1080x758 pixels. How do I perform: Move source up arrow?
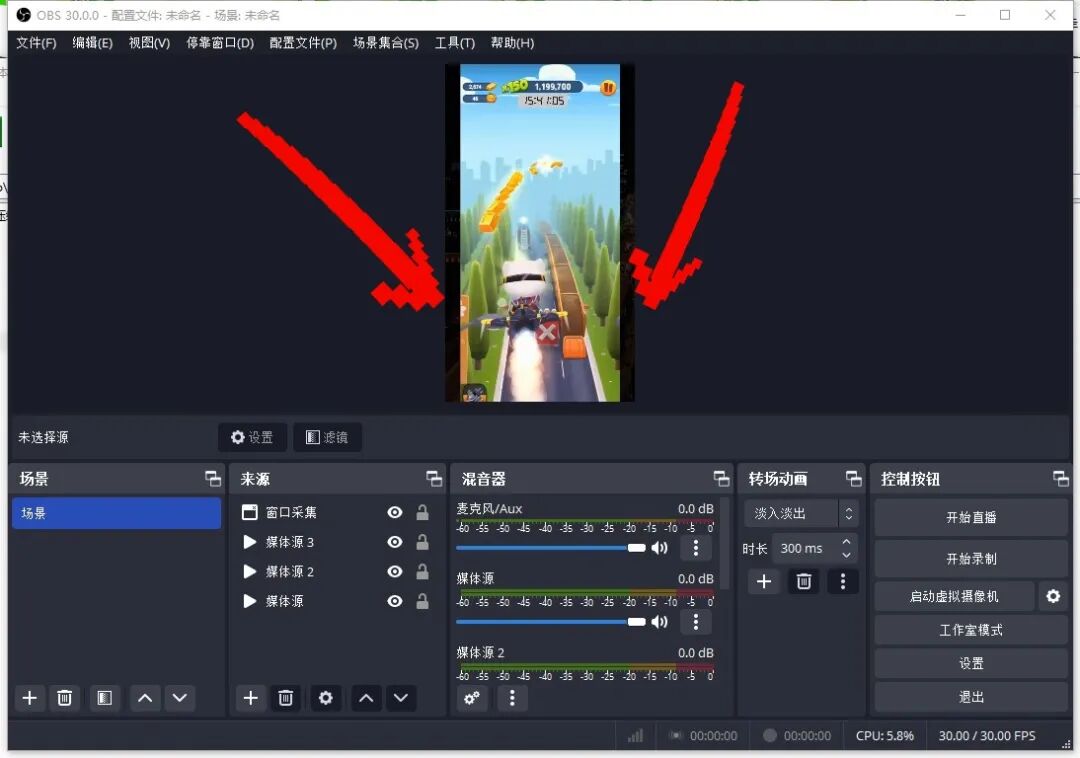tap(366, 698)
